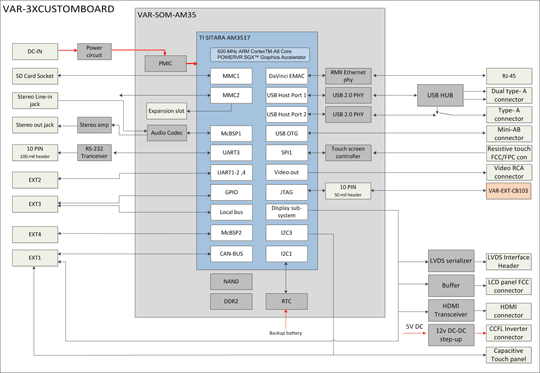
Task: Click the Stereo out jack block
Action: pos(35,125)
